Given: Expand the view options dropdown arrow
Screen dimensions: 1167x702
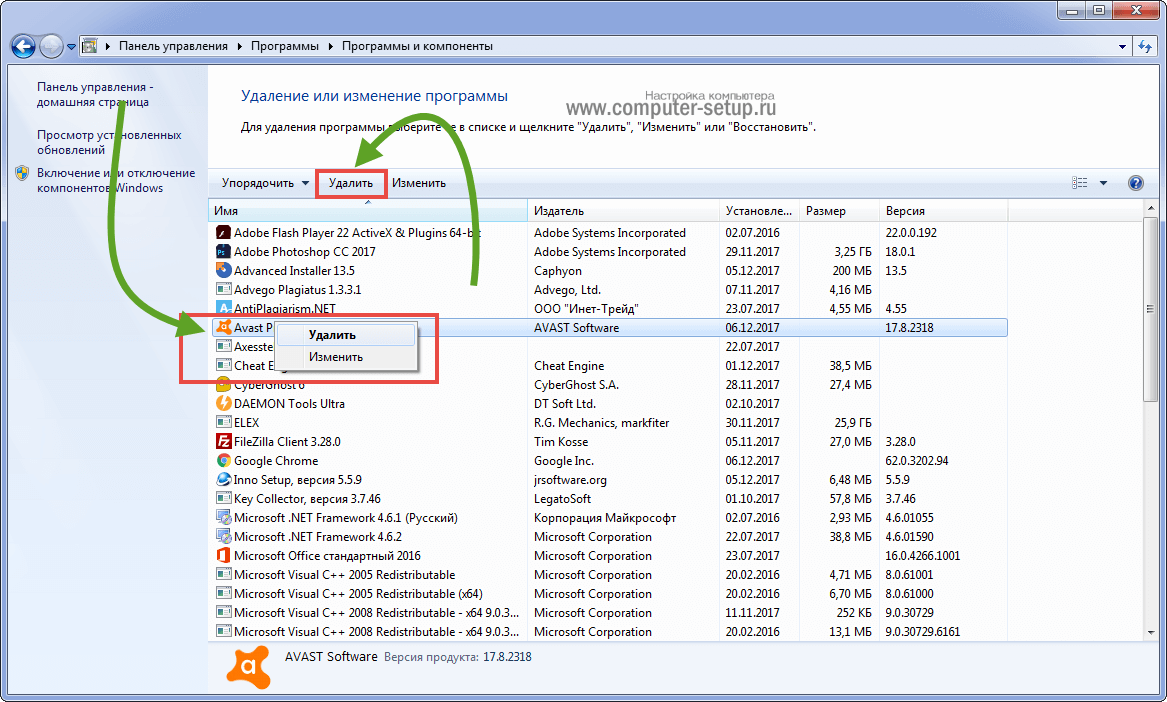Looking at the screenshot, I should point(1103,183).
